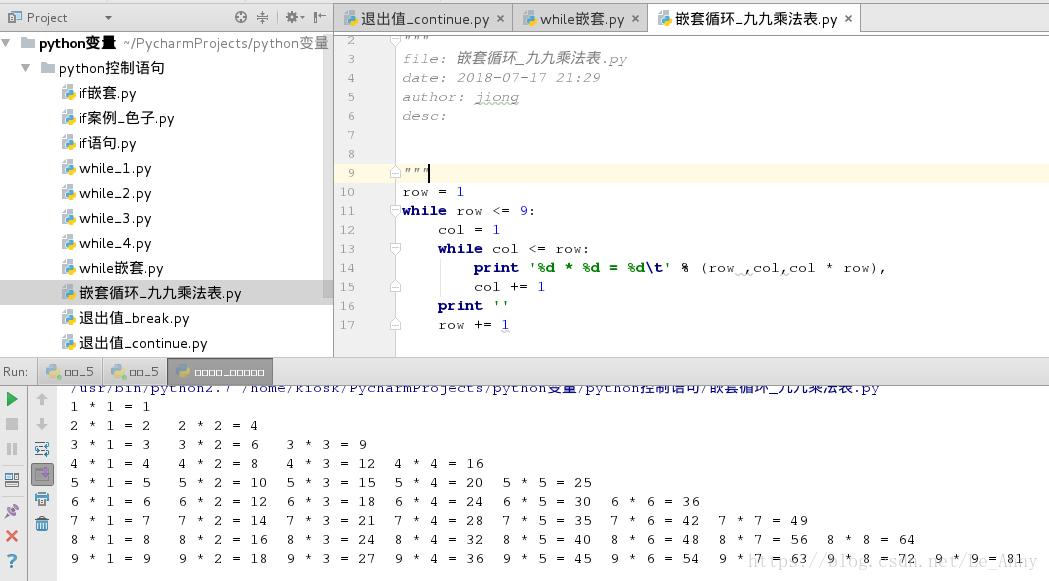
Task: Fold the while loop at line 11
Action: [x=395, y=211]
